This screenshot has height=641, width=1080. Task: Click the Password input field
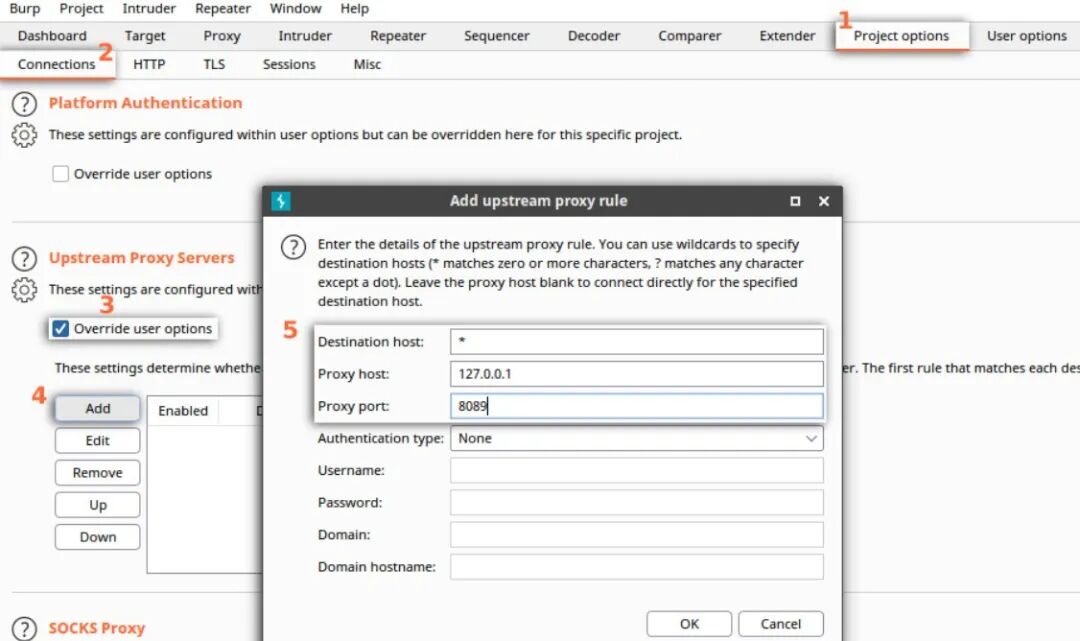pos(636,503)
